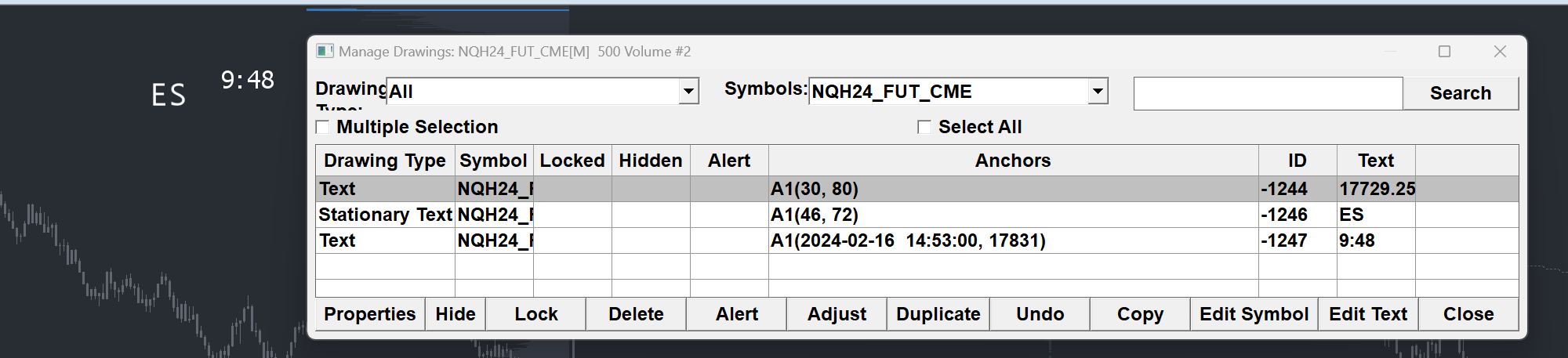Click the Edit Symbol button
Screen dimensions: 1568x358
(1254, 314)
